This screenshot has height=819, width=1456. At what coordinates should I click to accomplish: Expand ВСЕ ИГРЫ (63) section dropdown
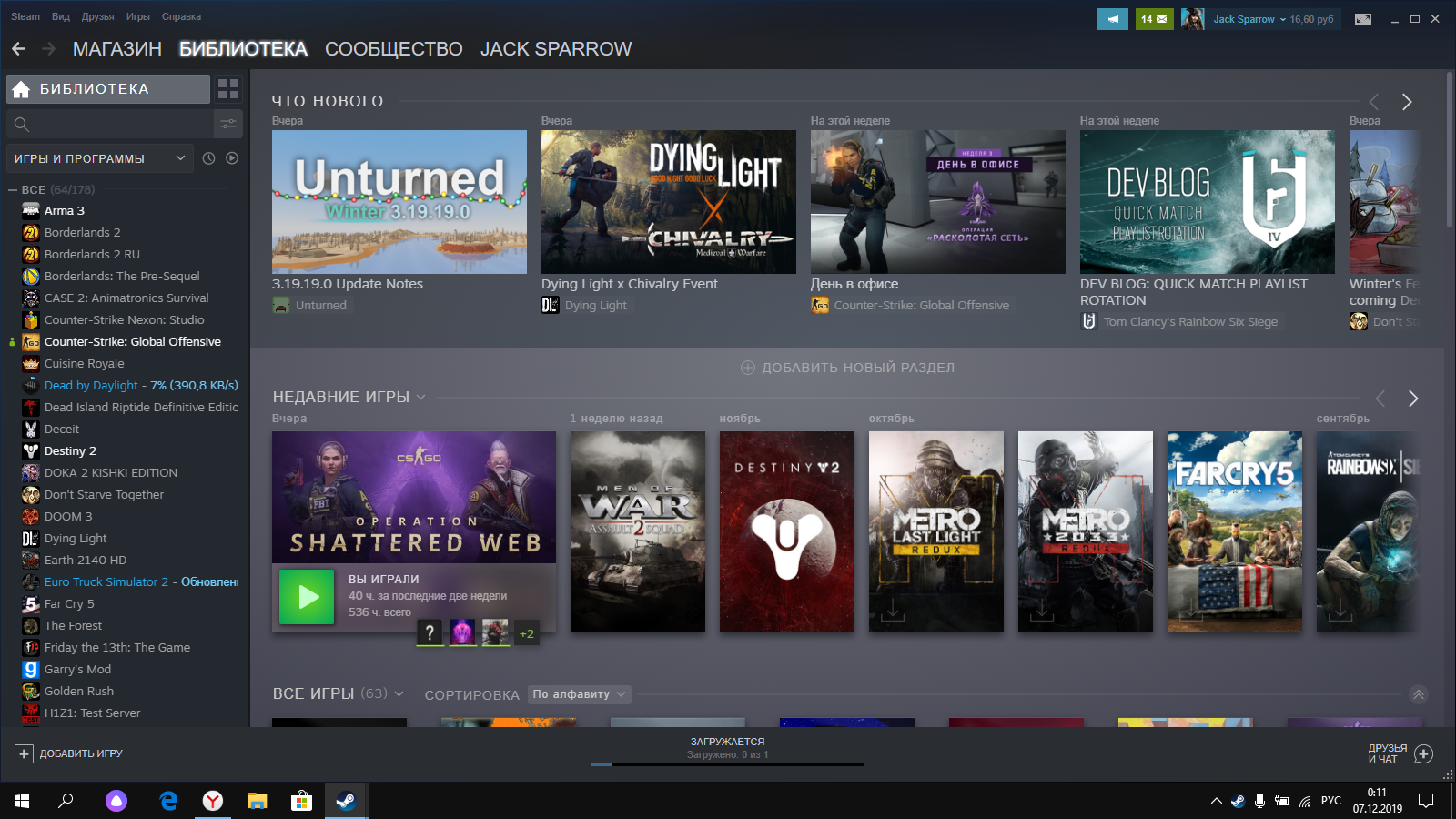click(399, 694)
